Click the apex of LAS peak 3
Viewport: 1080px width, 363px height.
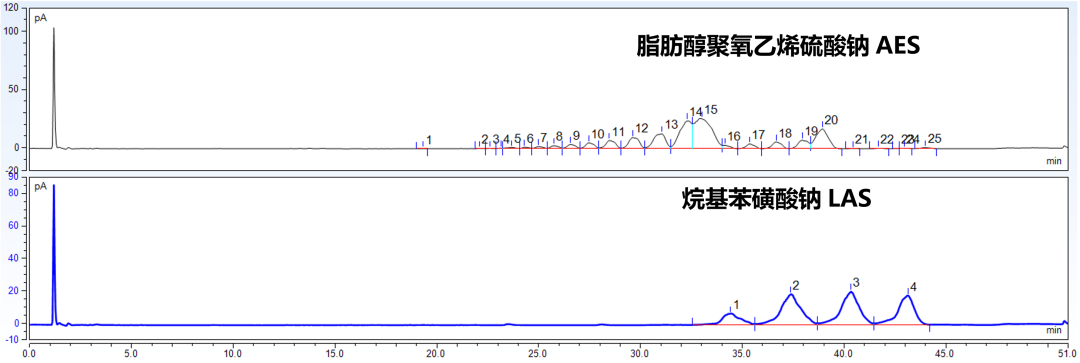coord(851,292)
